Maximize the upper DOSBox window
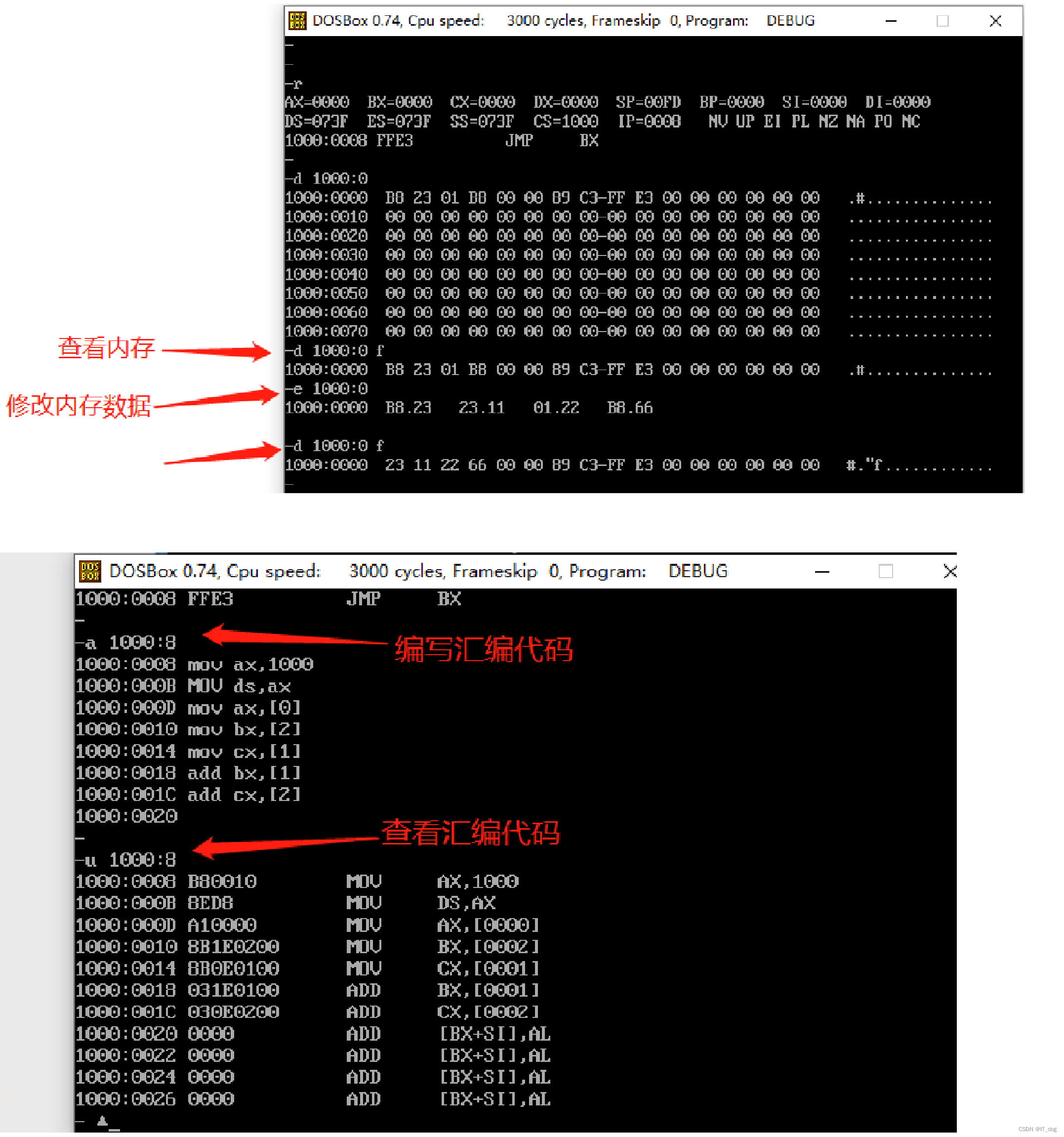 [943, 21]
